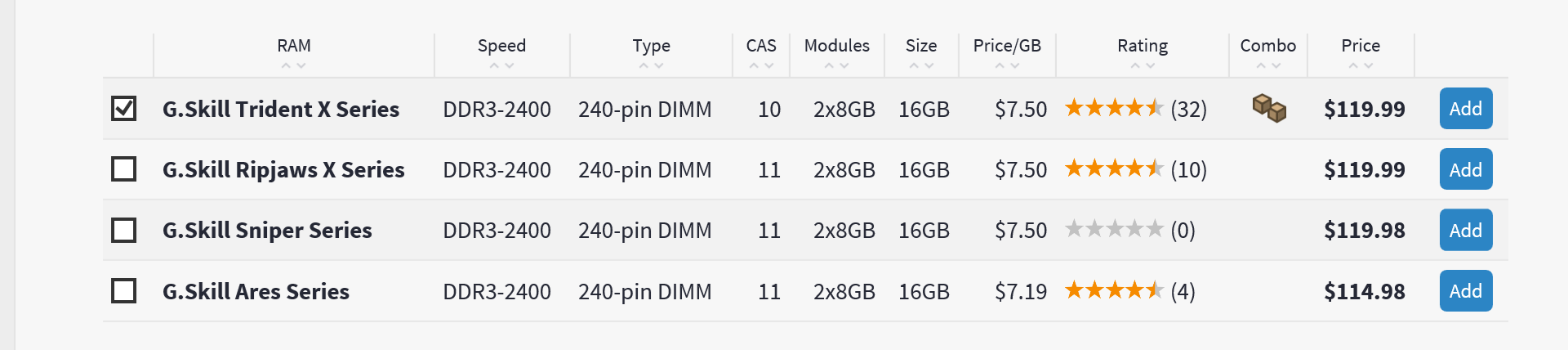Sort Speed column descending arrow
This screenshot has height=350, width=1568.
pyautogui.click(x=510, y=65)
